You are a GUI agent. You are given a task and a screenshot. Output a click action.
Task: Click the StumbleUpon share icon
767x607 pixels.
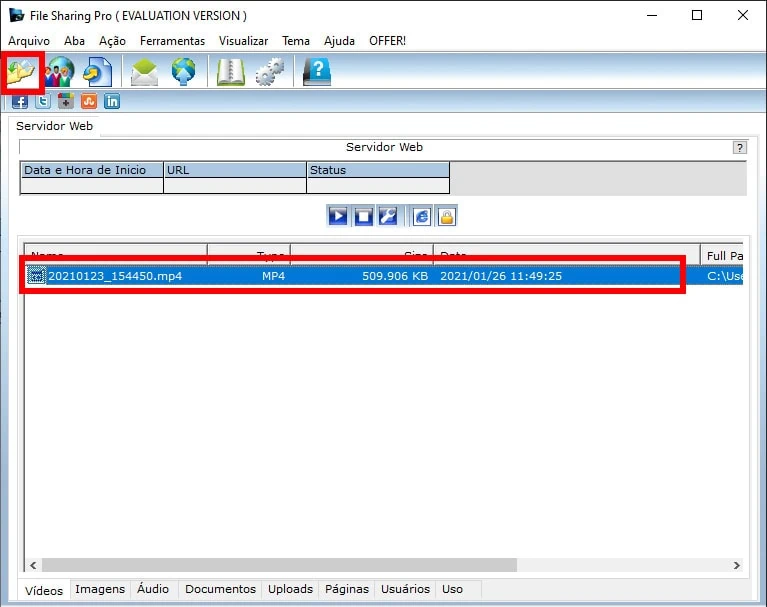tap(89, 101)
